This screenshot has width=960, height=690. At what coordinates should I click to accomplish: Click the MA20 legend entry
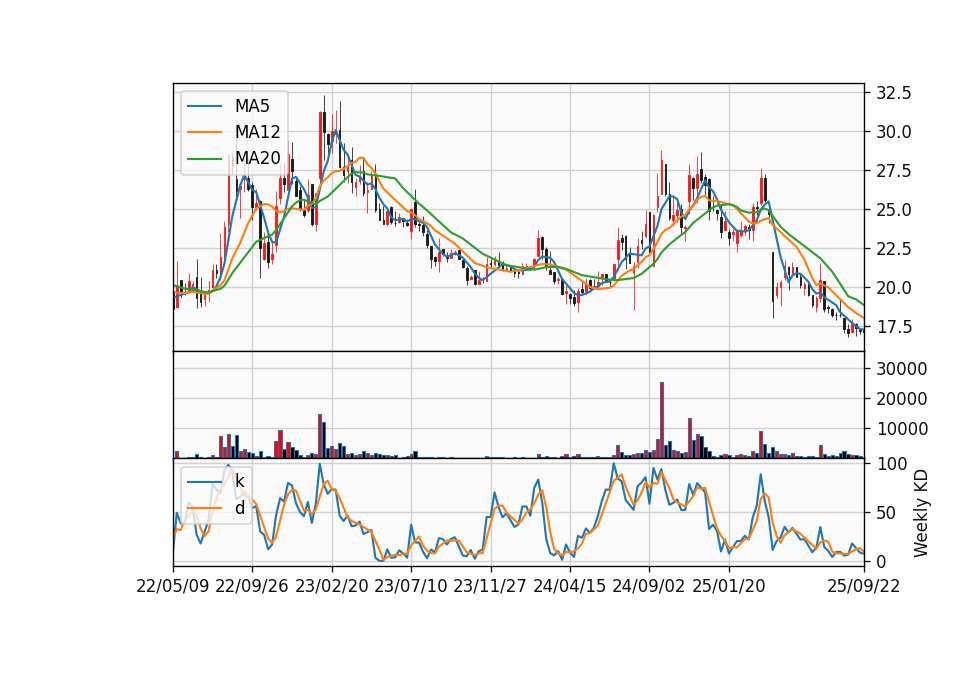(x=233, y=158)
